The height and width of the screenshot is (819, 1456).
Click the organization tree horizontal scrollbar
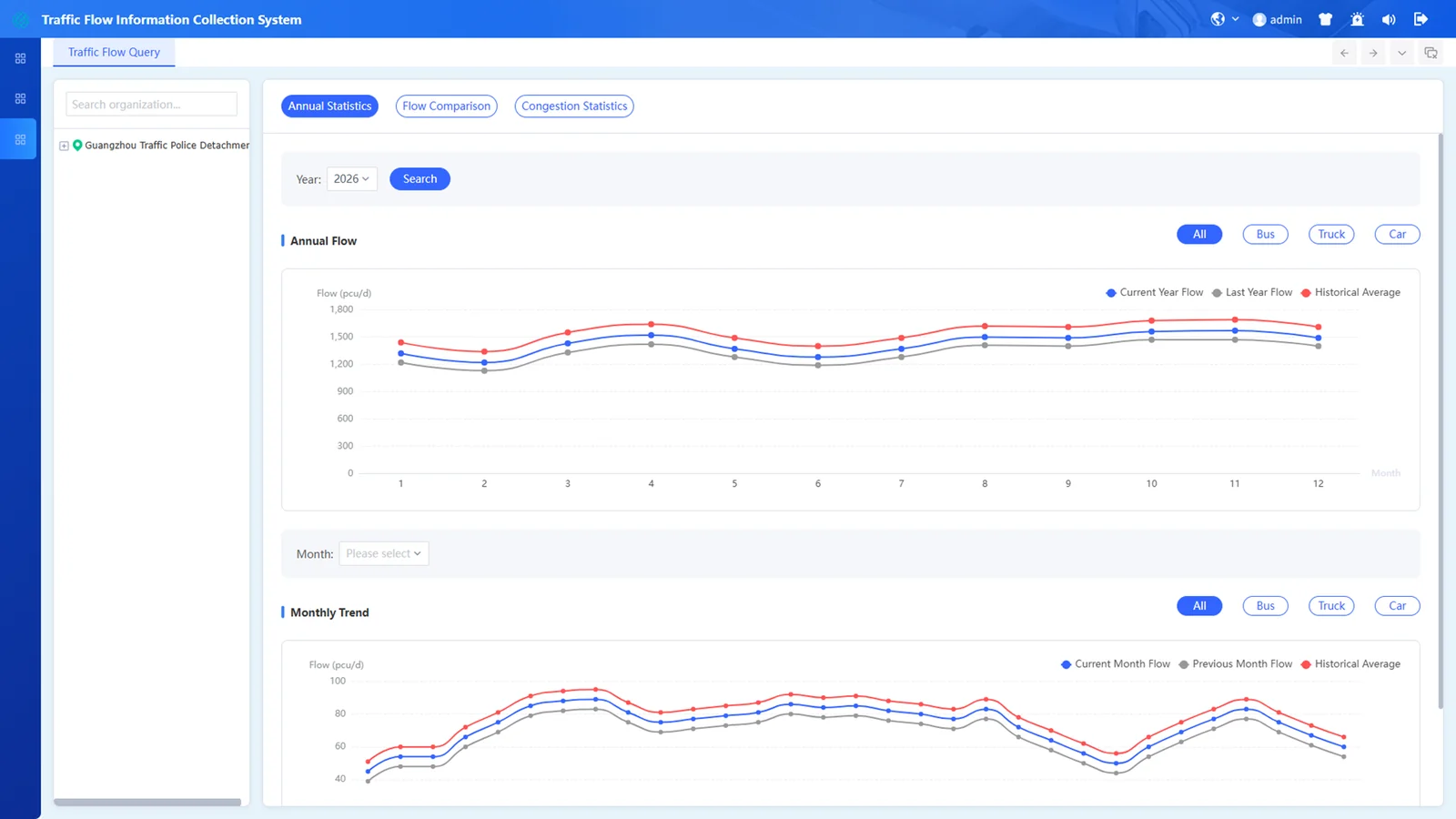pyautogui.click(x=147, y=803)
